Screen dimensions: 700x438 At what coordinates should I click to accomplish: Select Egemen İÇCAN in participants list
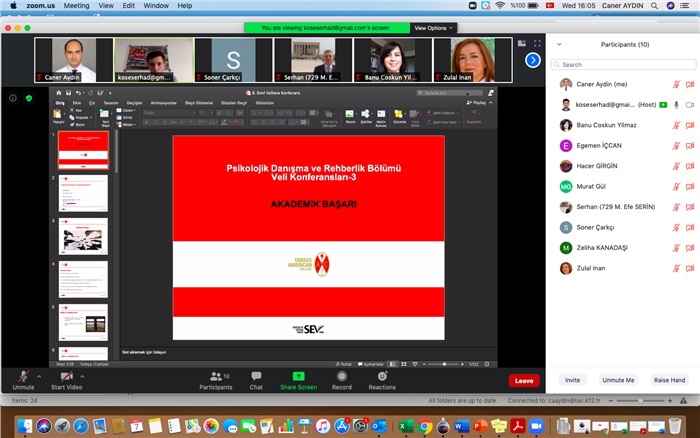coord(623,146)
